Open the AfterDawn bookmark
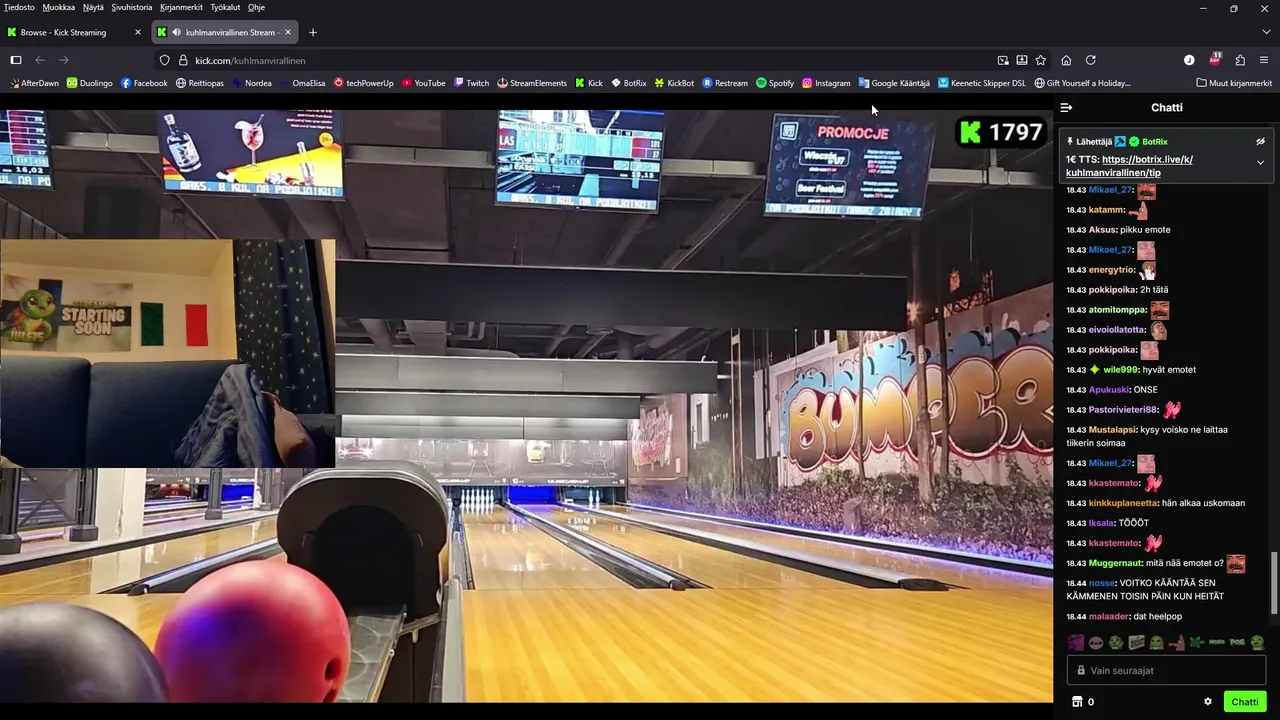The image size is (1280, 720). pyautogui.click(x=35, y=83)
